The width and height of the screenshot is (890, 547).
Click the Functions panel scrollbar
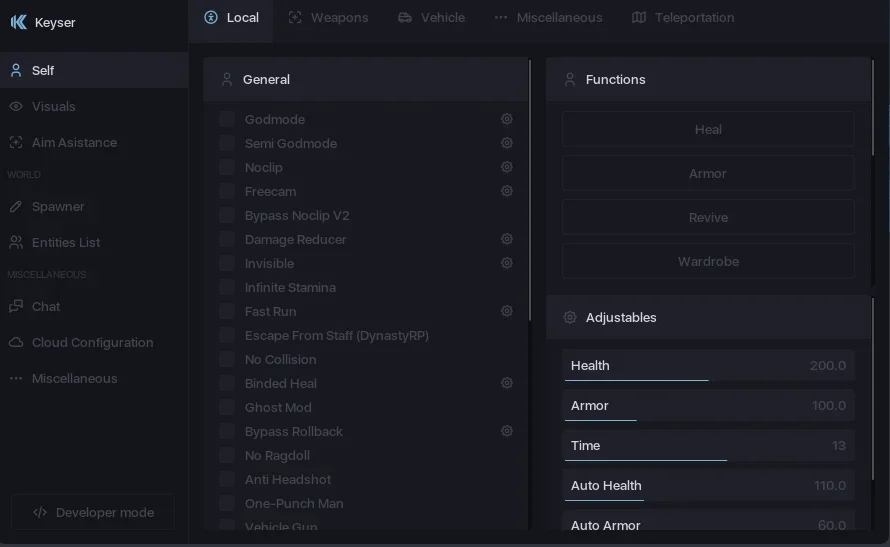(x=873, y=108)
